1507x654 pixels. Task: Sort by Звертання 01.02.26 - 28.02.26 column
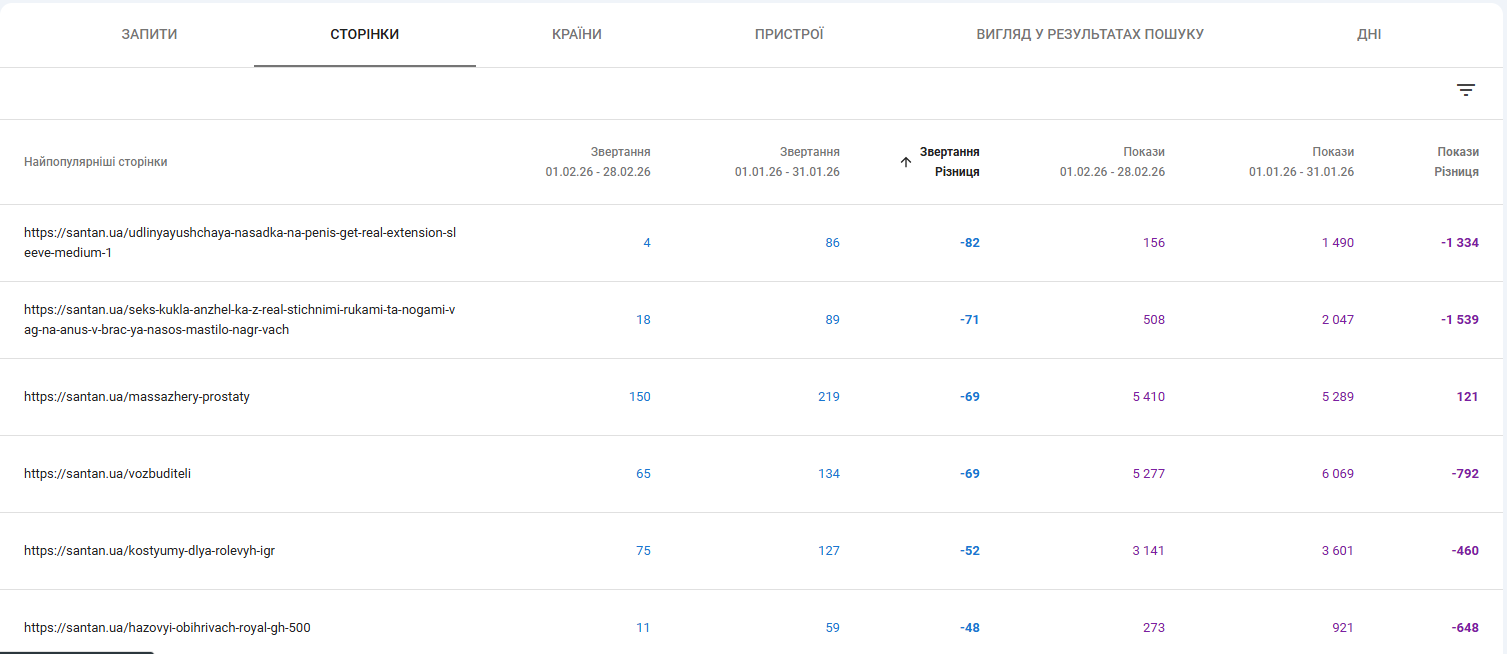(598, 162)
